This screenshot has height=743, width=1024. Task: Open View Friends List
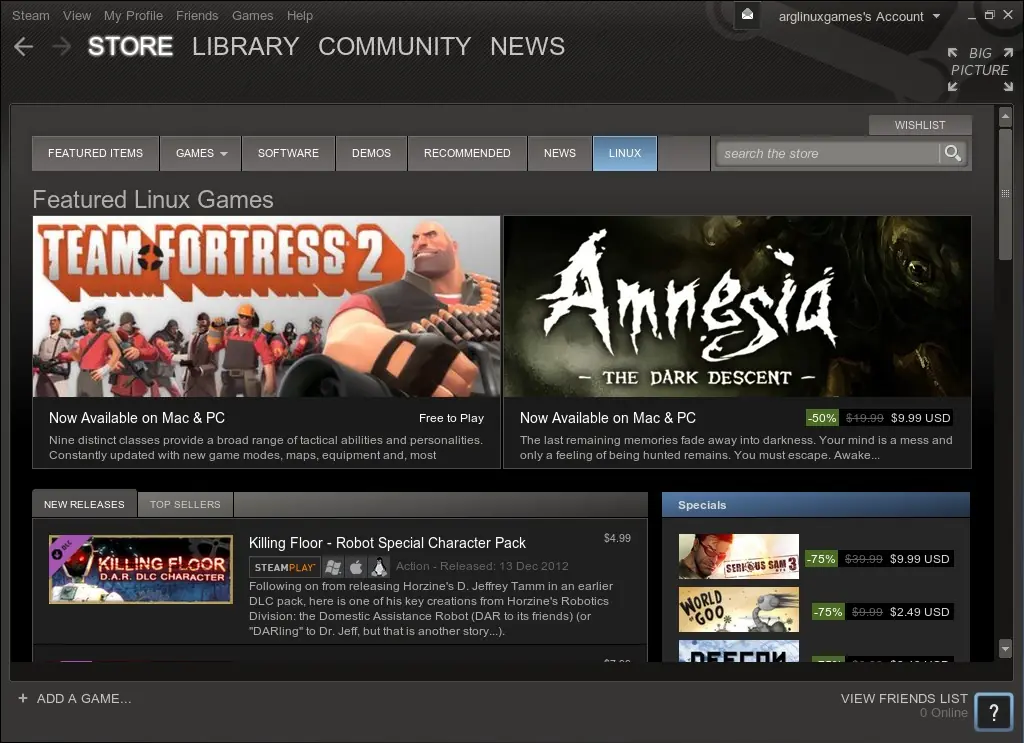click(x=904, y=699)
